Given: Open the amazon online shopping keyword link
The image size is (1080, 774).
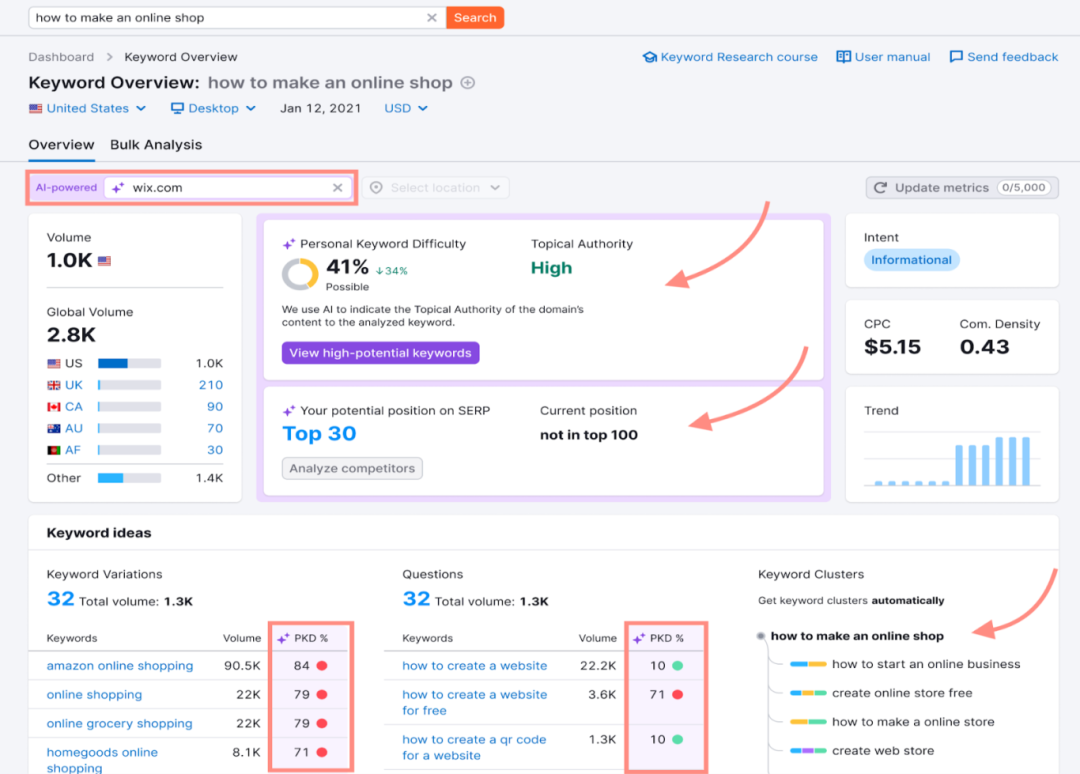Looking at the screenshot, I should [x=120, y=666].
